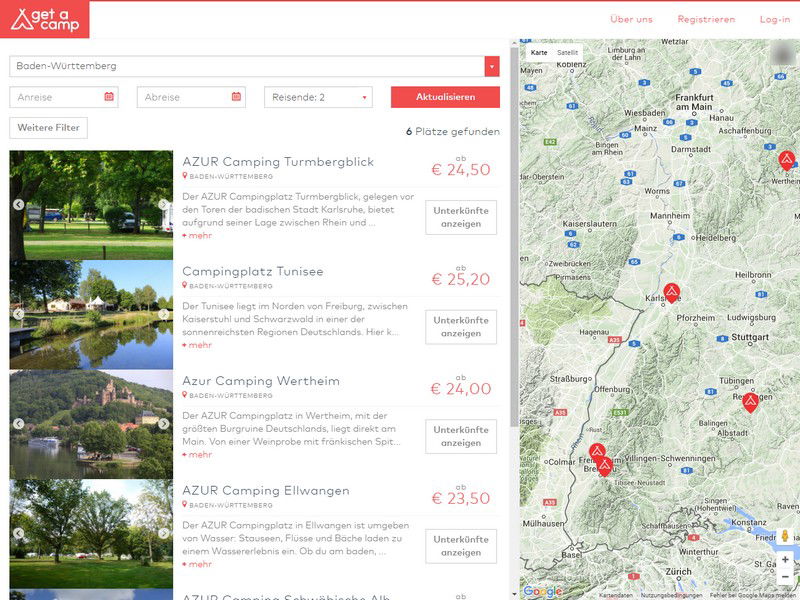Viewport: 800px width, 600px height.
Task: Show previous photo of Campingplatz Tunisee
Action: point(18,314)
